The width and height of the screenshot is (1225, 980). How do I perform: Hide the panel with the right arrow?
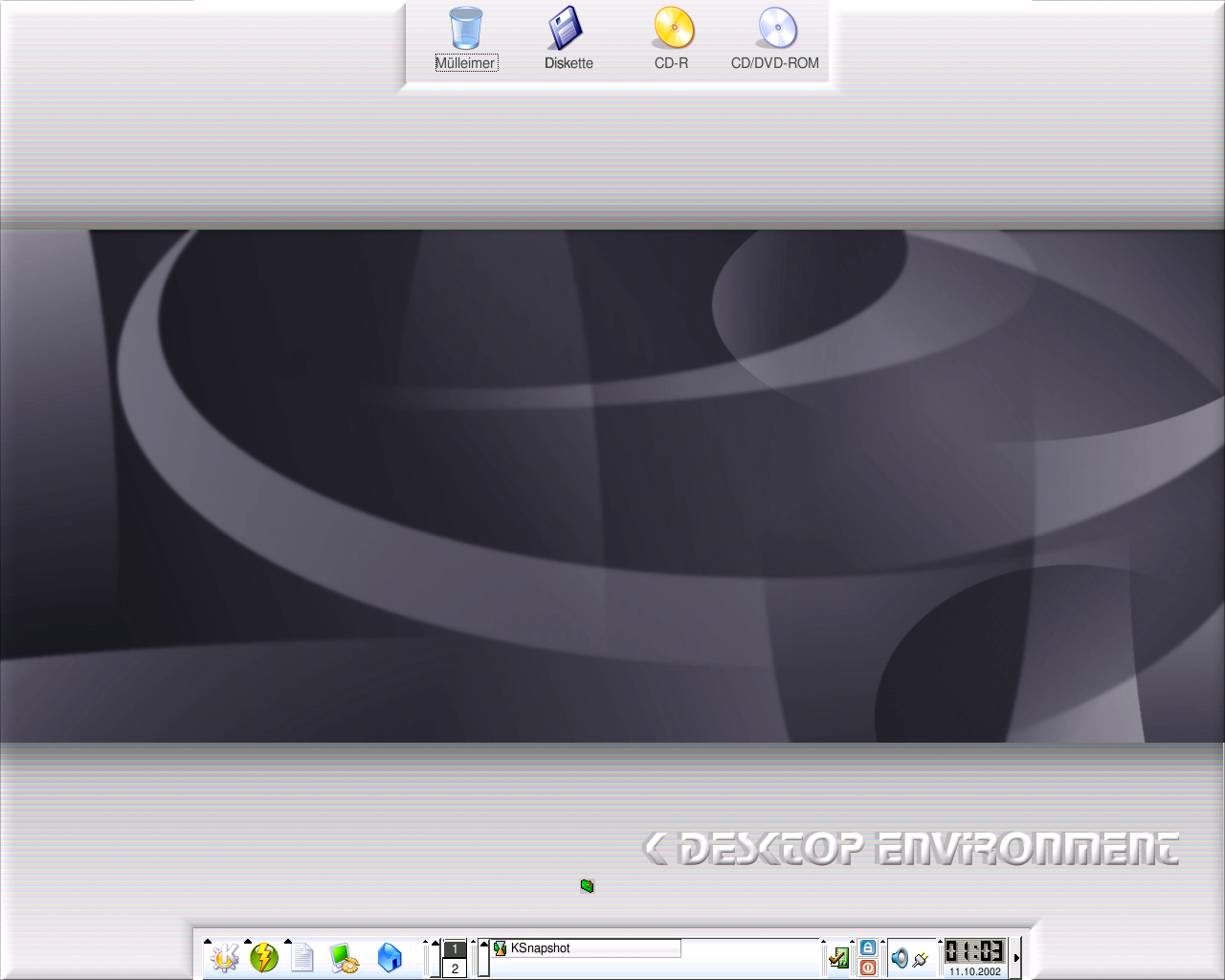(x=1016, y=958)
